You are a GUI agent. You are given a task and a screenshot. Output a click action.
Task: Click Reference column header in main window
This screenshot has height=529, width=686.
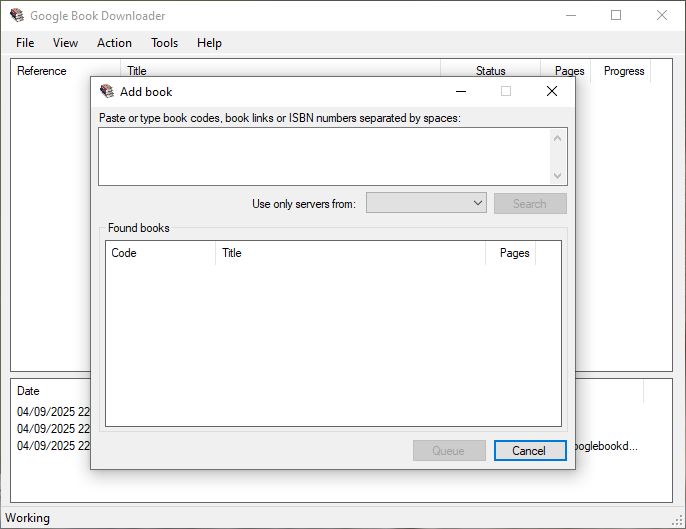pos(66,71)
